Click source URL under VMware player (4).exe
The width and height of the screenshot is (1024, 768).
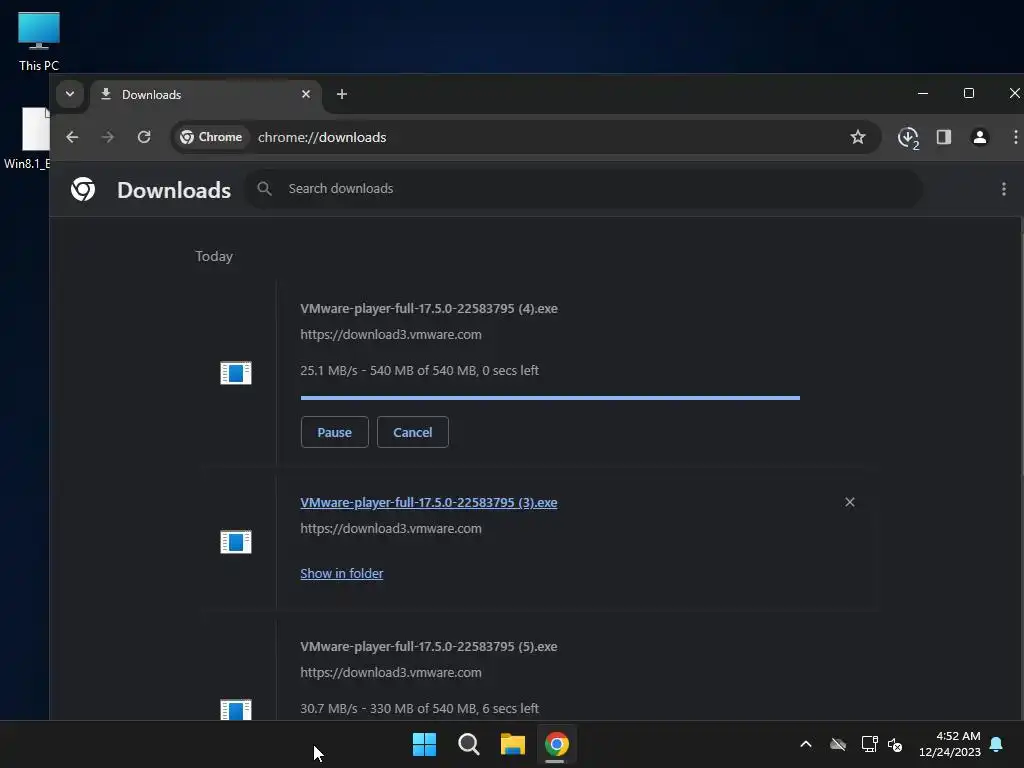pyautogui.click(x=391, y=334)
